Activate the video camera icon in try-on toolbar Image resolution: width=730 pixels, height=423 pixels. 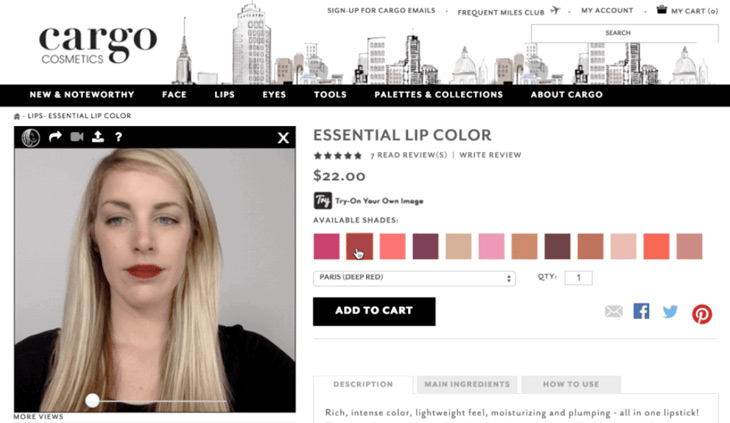(x=77, y=137)
